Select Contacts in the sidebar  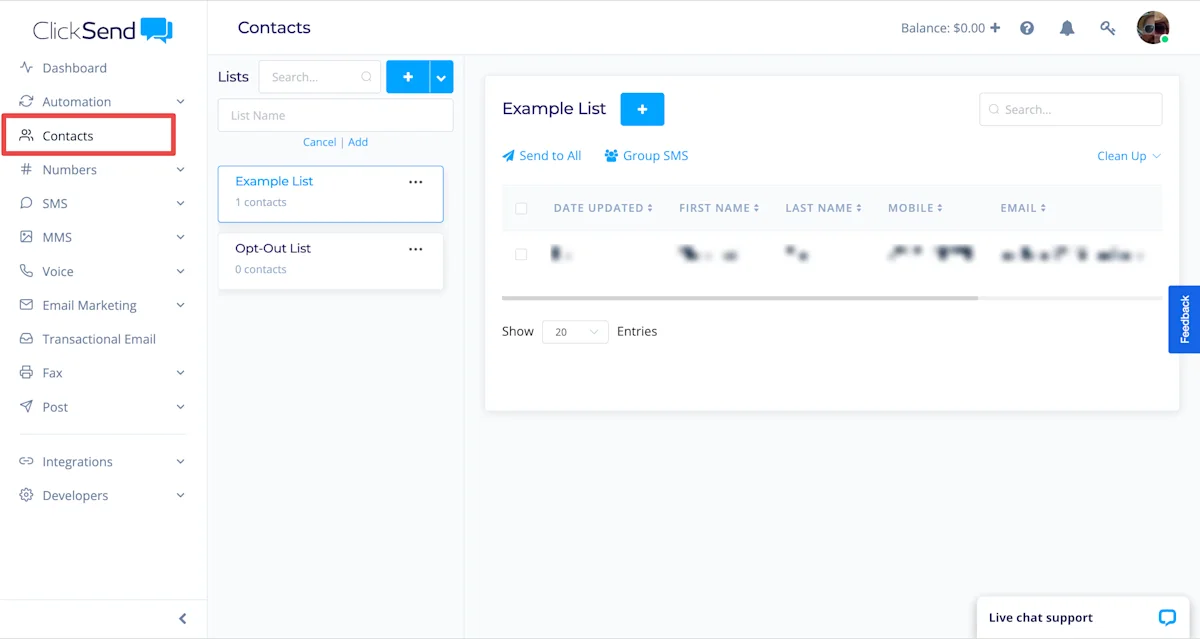pos(67,135)
